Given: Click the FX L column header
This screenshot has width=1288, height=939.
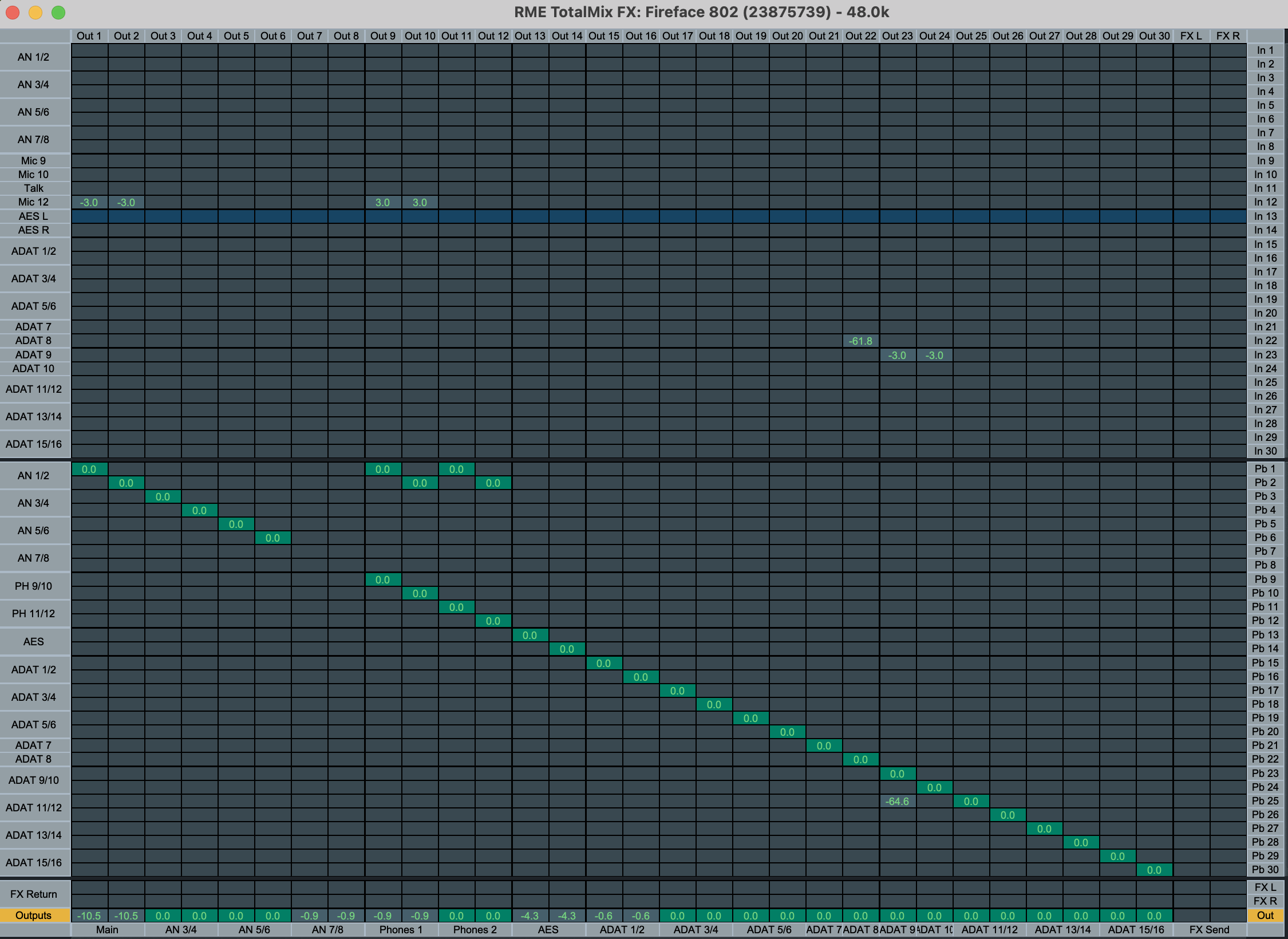Looking at the screenshot, I should point(1191,36).
